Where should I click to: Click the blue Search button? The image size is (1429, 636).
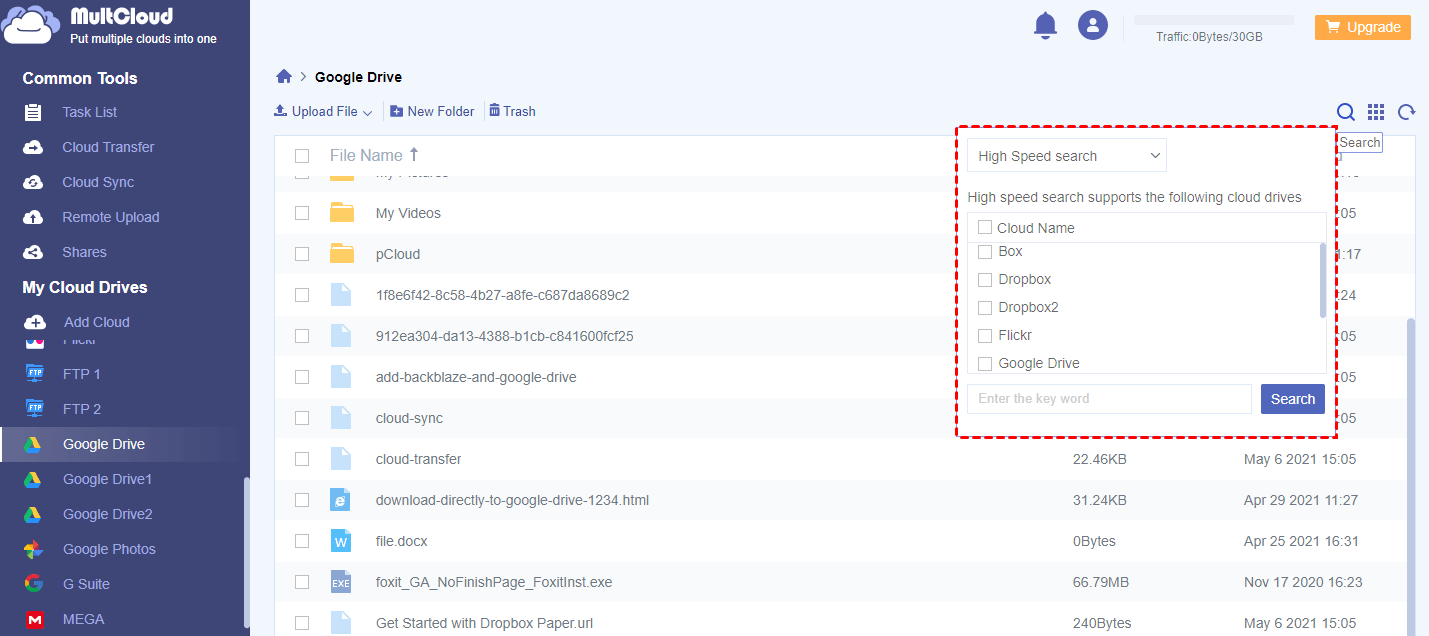(x=1292, y=399)
